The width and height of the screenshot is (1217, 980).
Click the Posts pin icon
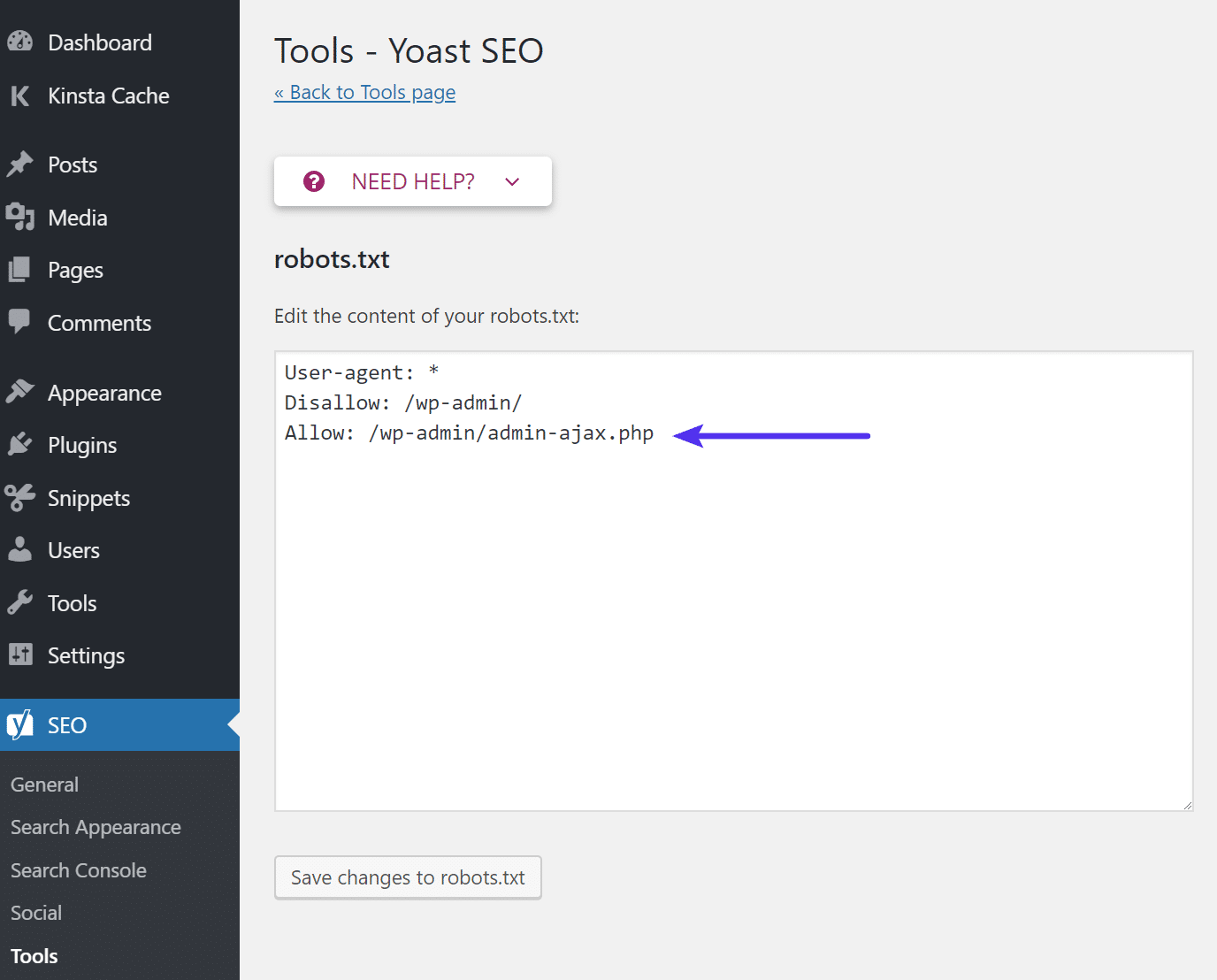click(19, 164)
